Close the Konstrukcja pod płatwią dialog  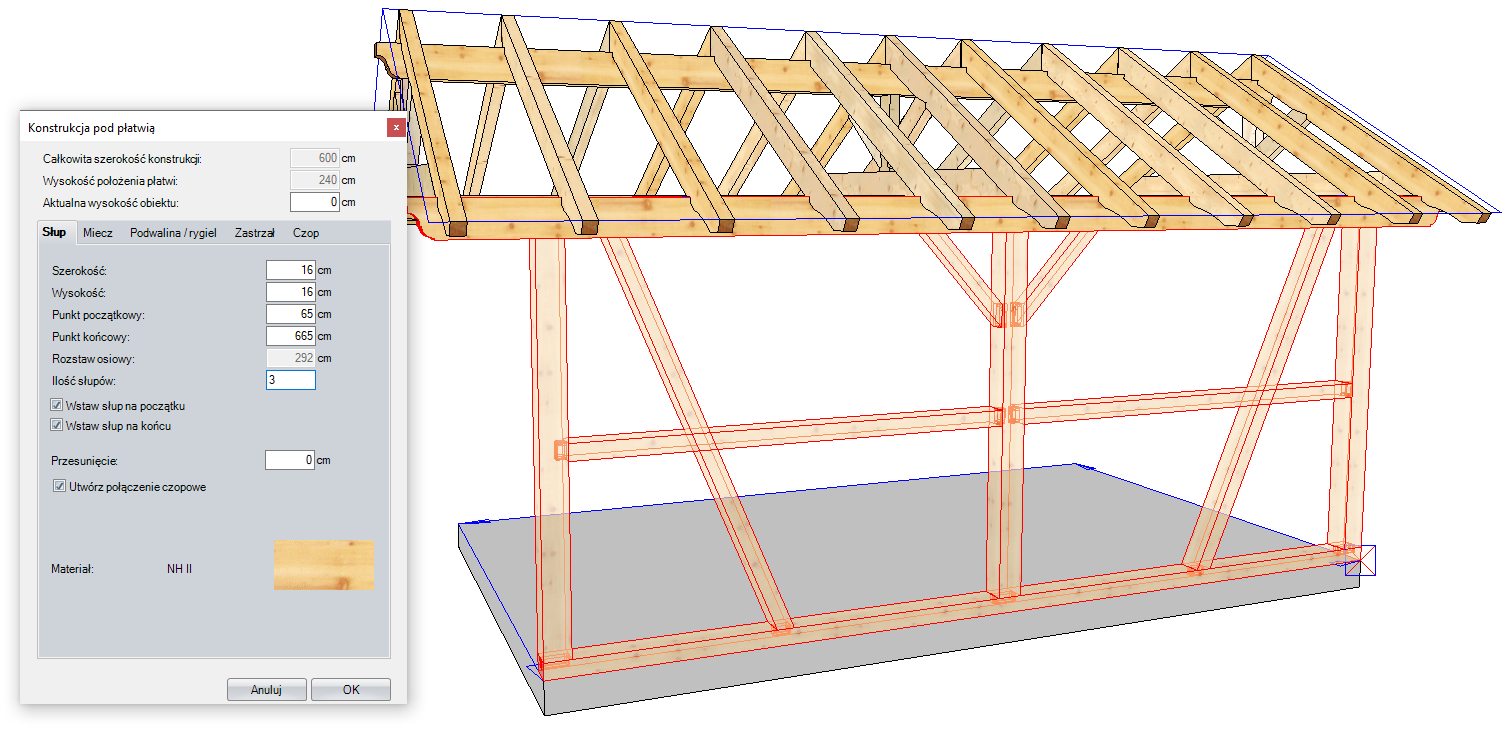click(x=396, y=127)
